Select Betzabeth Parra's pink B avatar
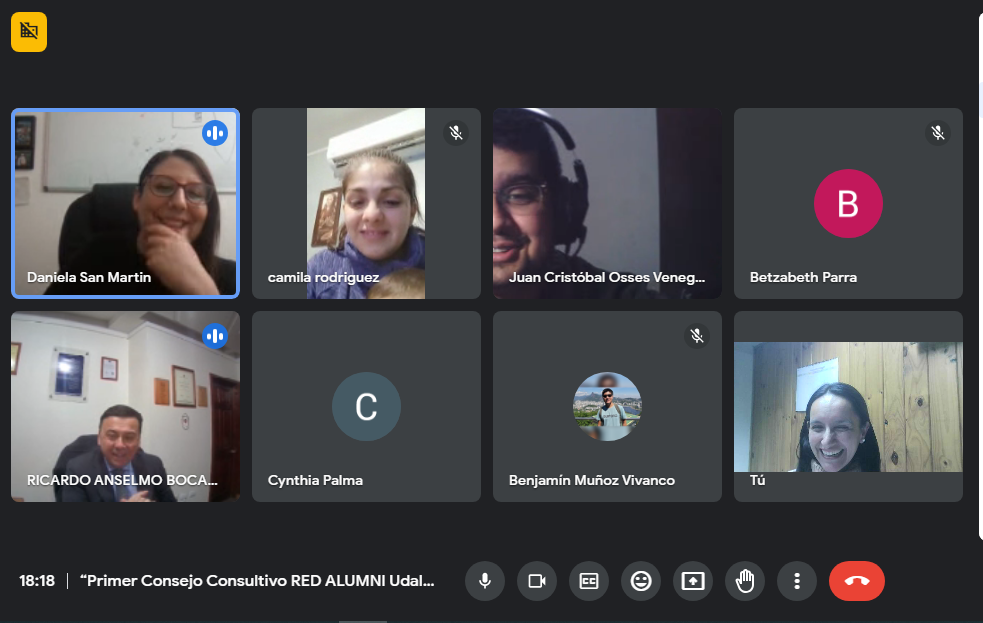Screen dimensions: 983x623 [848, 204]
